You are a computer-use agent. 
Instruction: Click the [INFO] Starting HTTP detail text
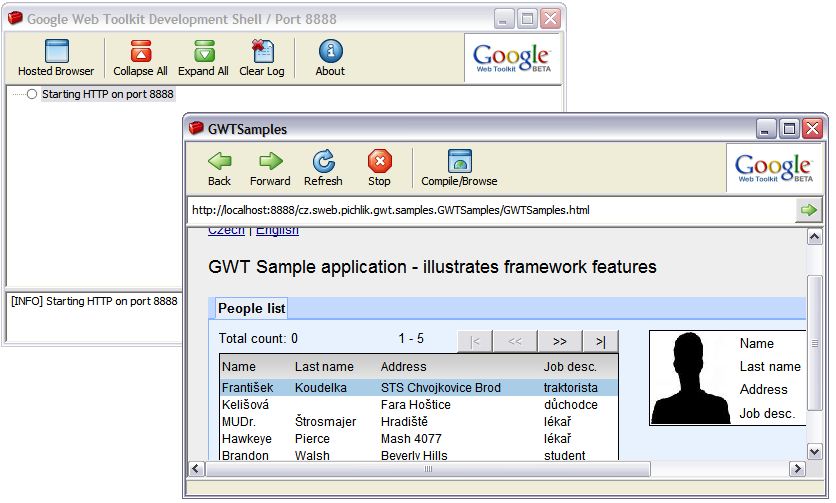click(94, 301)
